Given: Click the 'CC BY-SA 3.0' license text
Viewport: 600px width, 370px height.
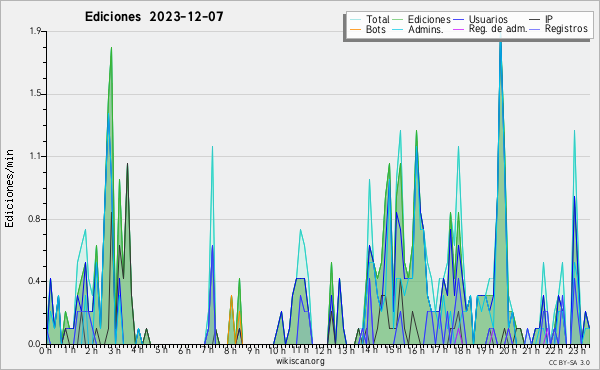Looking at the screenshot, I should point(569,362).
